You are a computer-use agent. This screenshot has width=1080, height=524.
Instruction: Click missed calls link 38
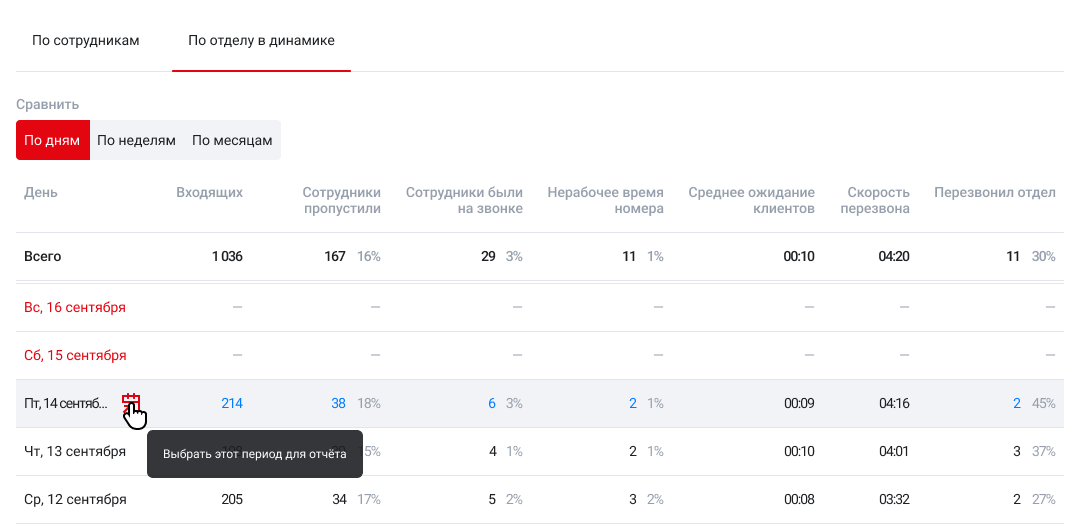338,403
